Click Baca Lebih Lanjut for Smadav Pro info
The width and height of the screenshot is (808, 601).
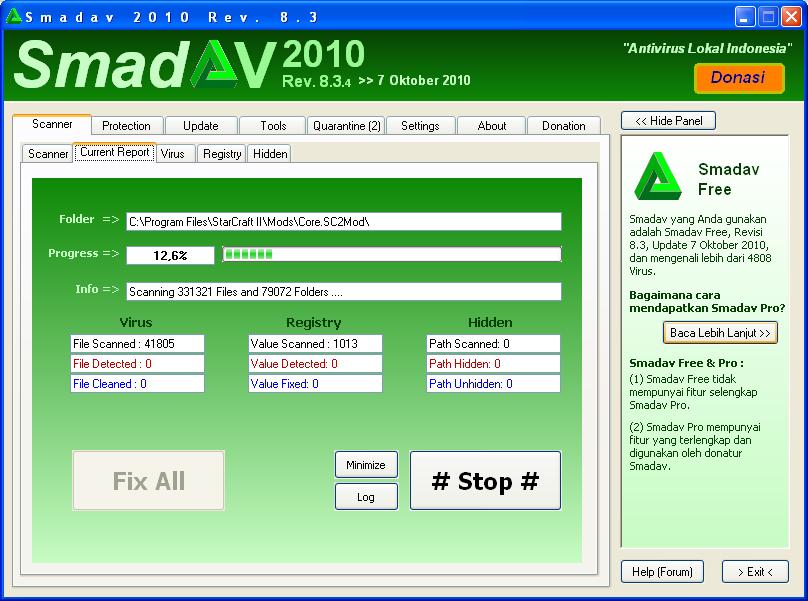(719, 332)
